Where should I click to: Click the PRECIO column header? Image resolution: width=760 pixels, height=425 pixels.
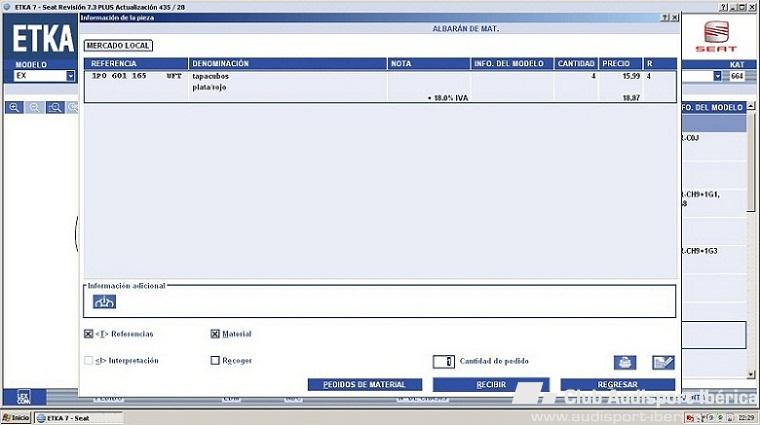620,63
